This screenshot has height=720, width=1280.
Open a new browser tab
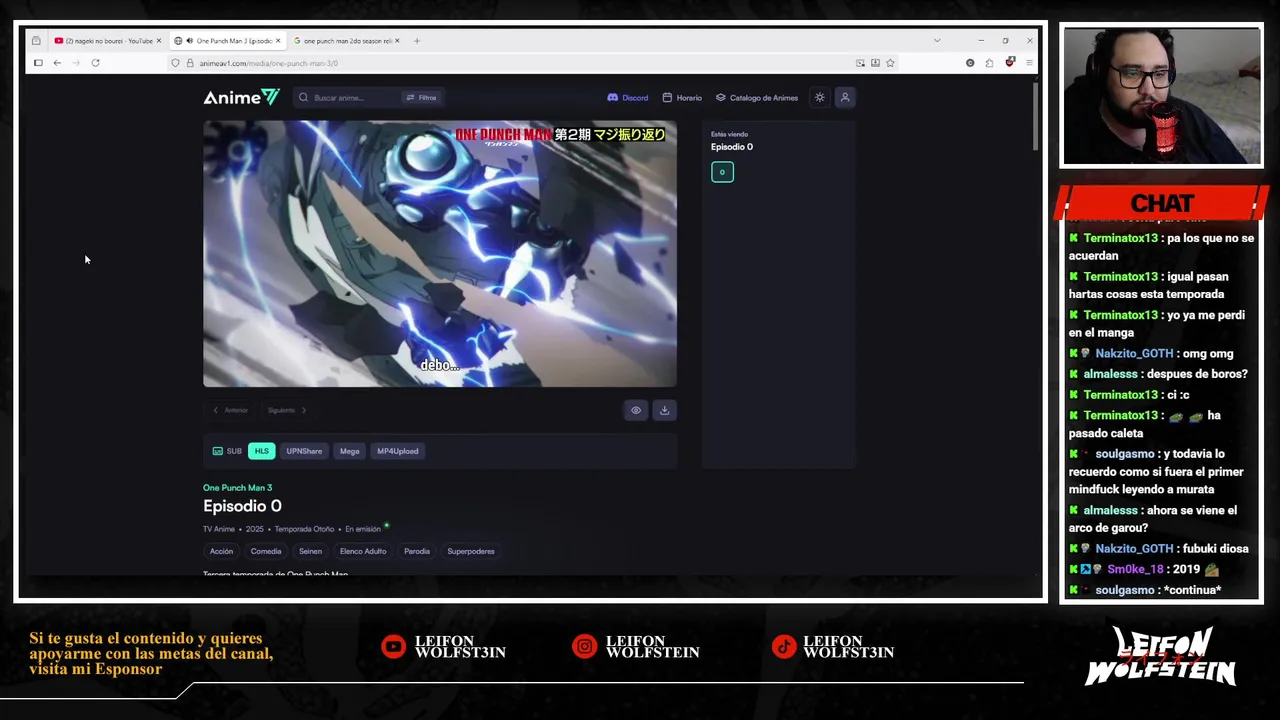[417, 41]
